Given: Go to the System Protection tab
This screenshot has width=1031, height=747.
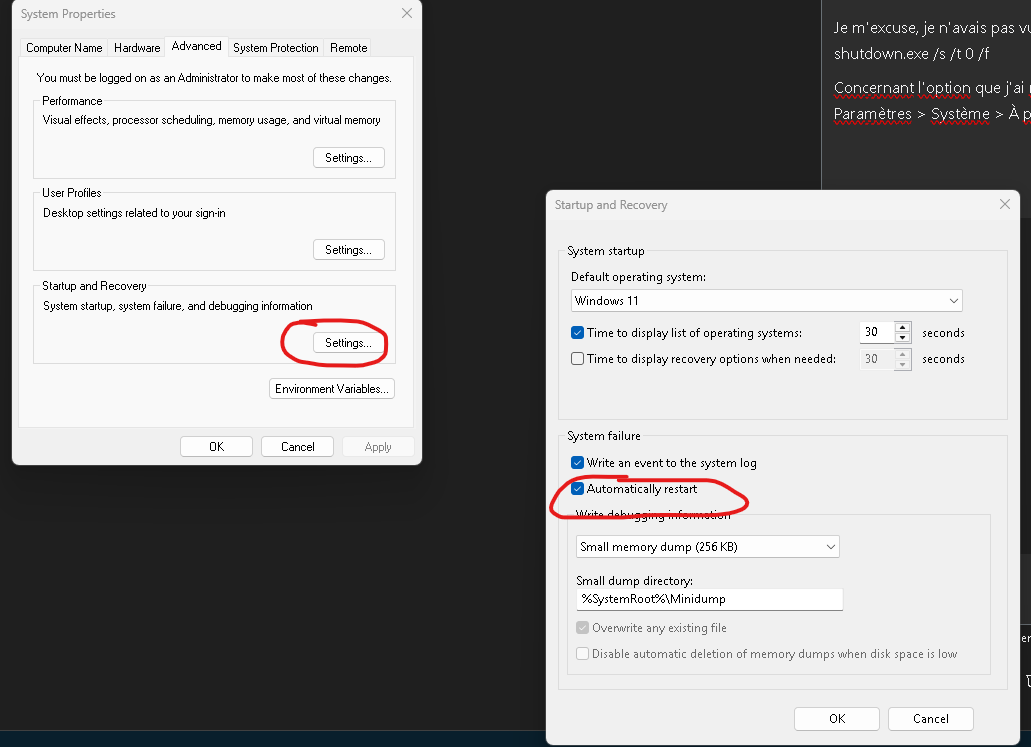Looking at the screenshot, I should (276, 48).
